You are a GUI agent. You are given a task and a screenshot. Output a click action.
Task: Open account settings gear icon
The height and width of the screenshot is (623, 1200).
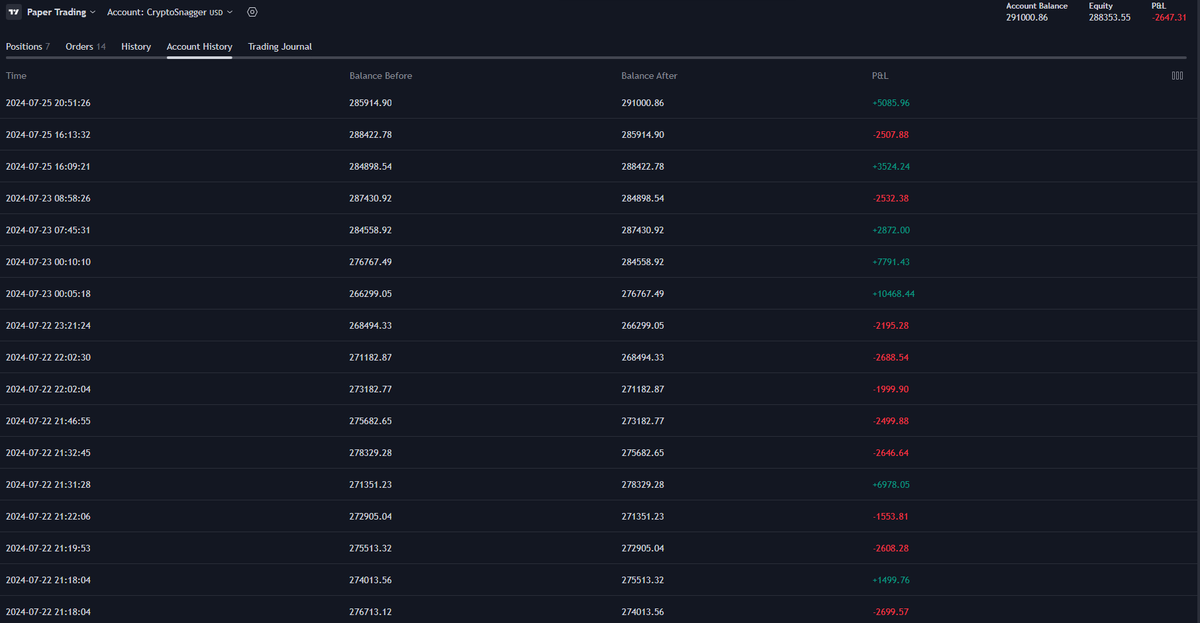pyautogui.click(x=252, y=12)
